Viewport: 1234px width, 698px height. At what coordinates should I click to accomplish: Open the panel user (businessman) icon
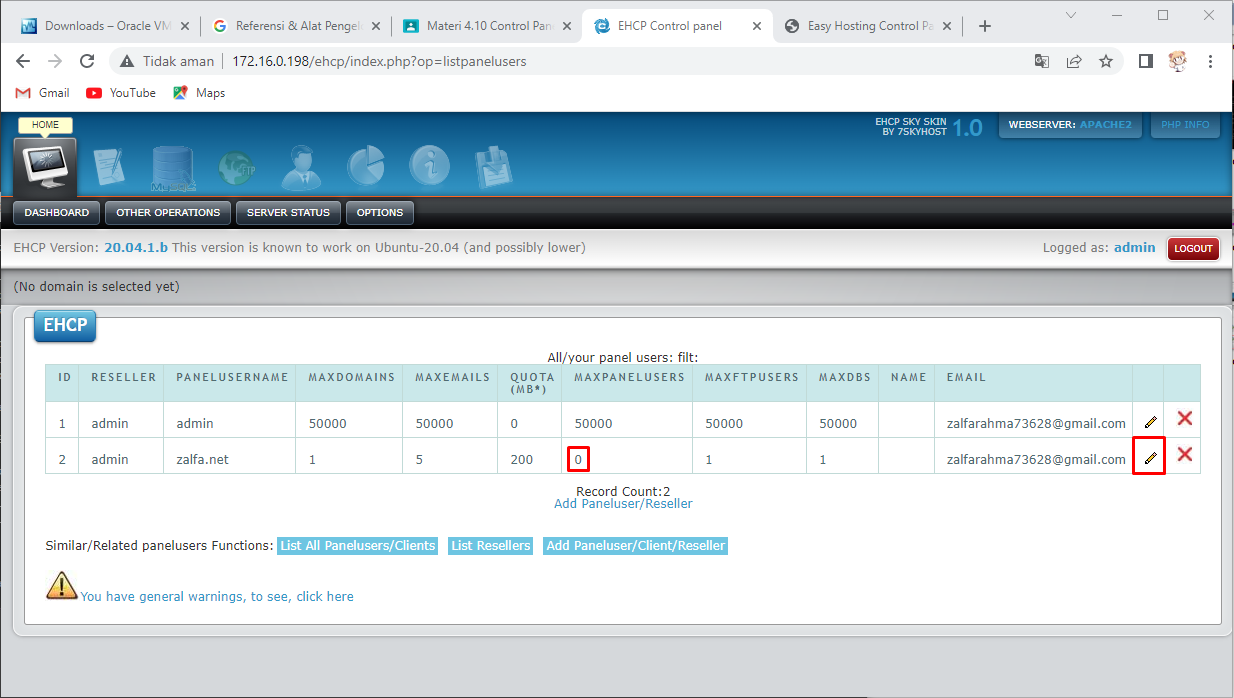301,168
